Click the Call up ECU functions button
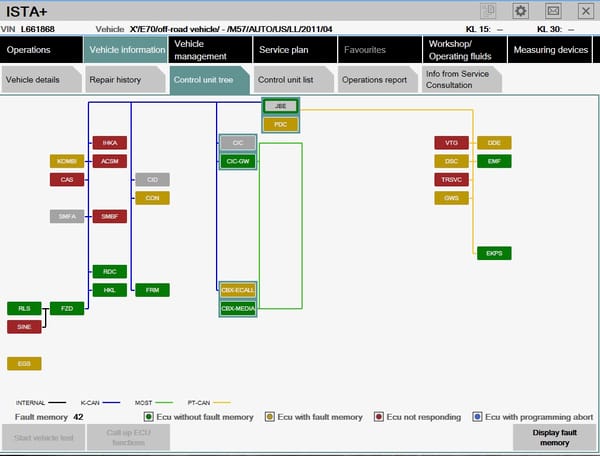Screen dimensions: 600x456 pyautogui.click(x=128, y=437)
